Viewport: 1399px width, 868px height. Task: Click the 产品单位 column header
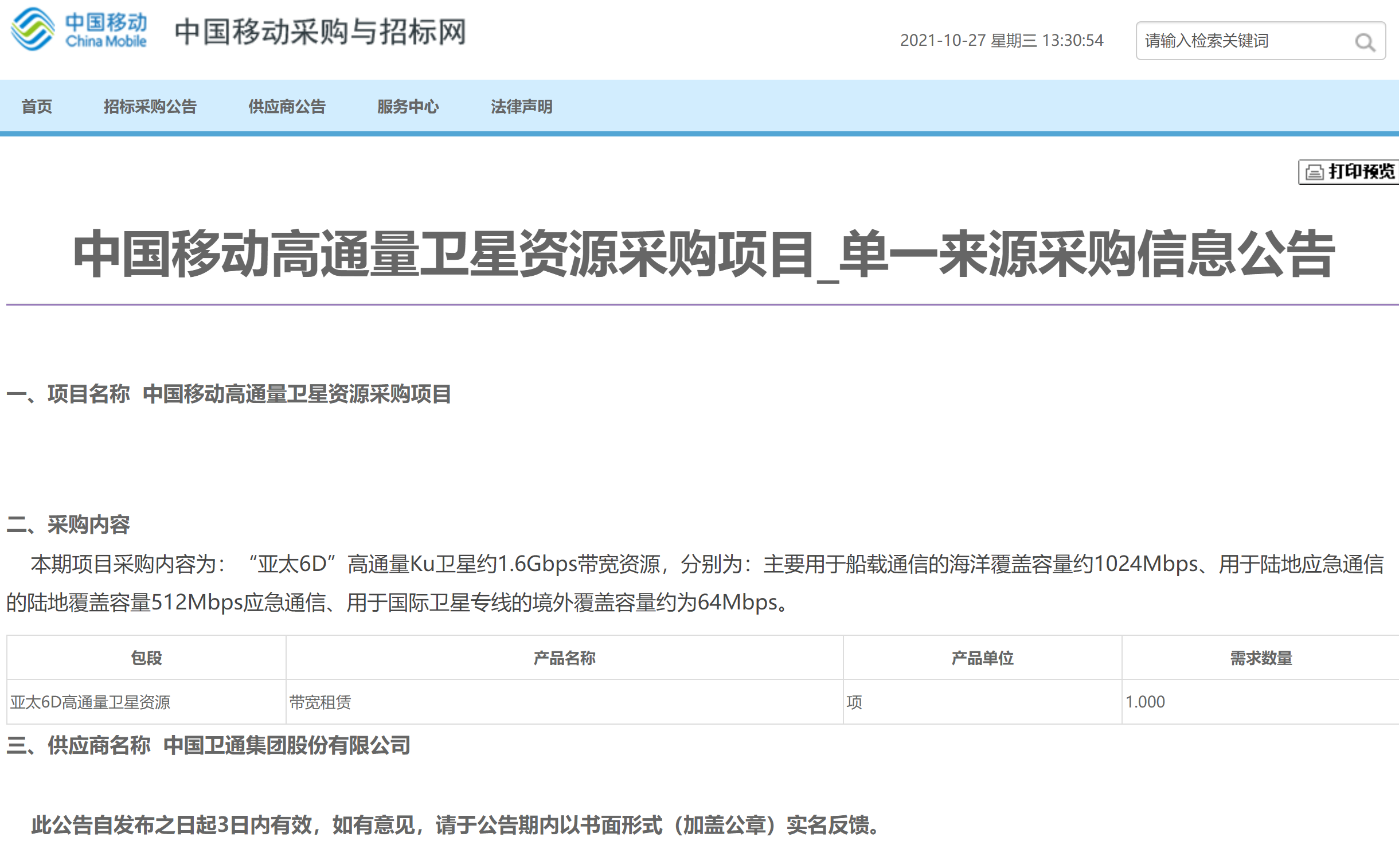982,658
